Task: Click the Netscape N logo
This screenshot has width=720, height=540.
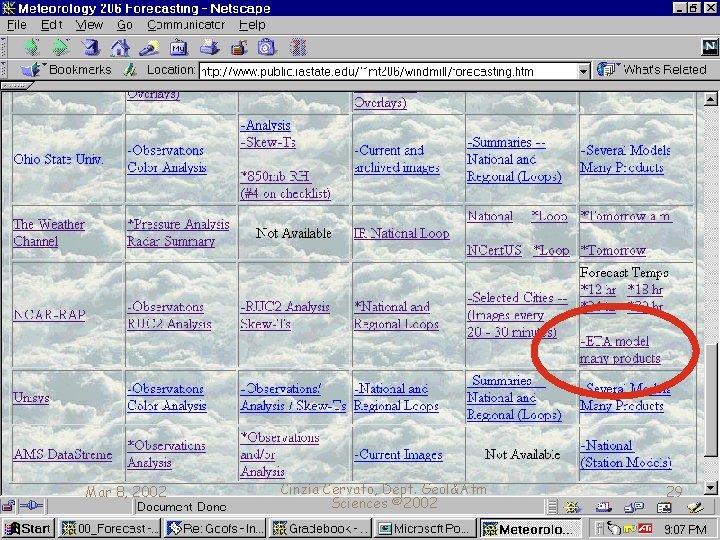Action: (709, 47)
